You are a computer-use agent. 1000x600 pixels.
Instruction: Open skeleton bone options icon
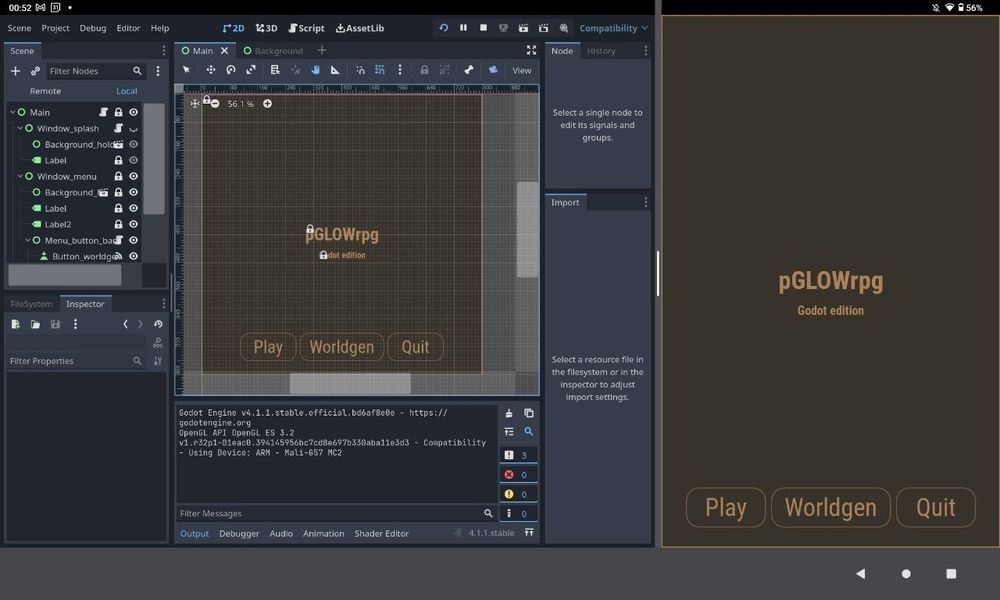click(x=468, y=70)
